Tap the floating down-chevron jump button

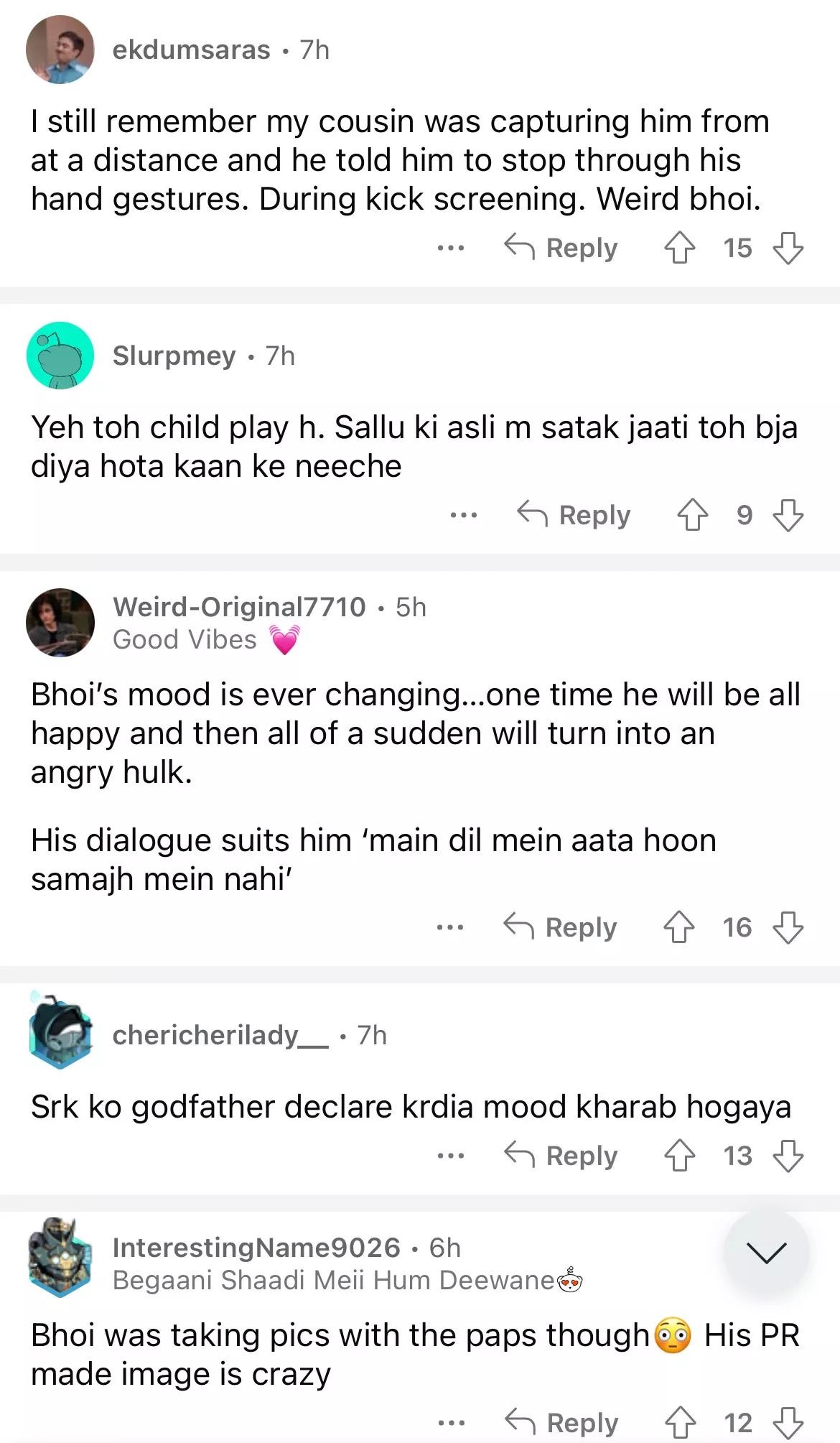pos(766,1253)
